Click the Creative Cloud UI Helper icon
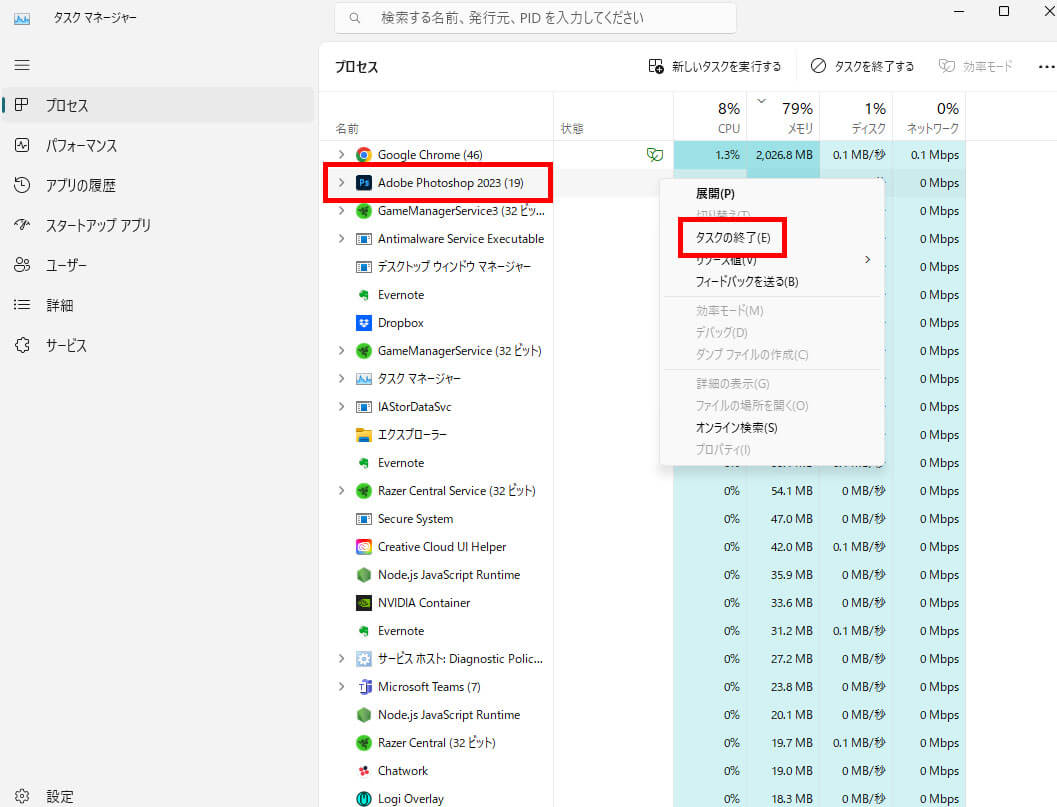The height and width of the screenshot is (807, 1057). tap(363, 547)
